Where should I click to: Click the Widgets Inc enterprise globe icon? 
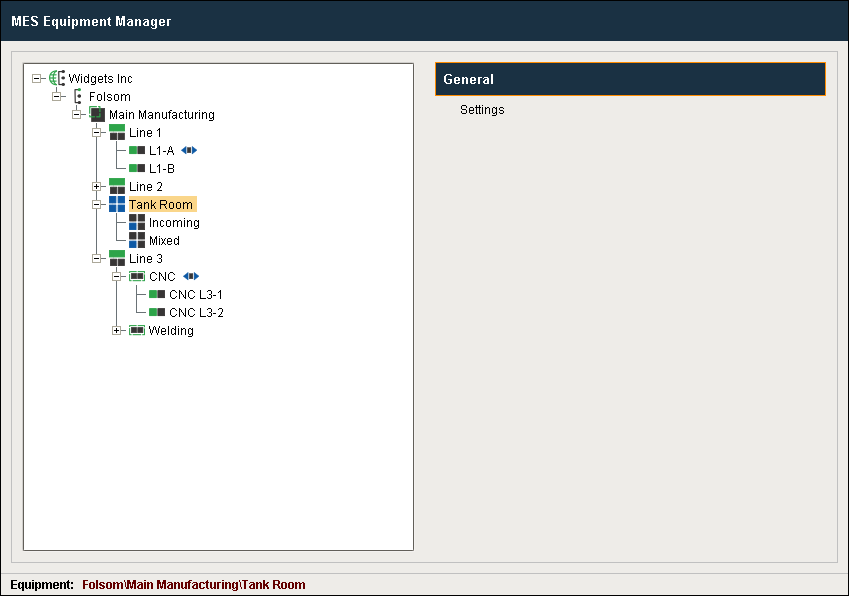tap(57, 78)
